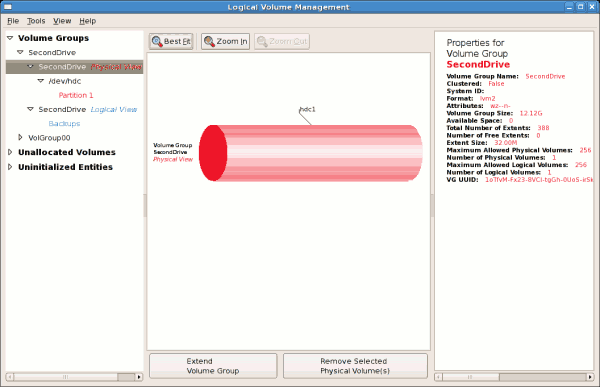
Task: Click Remove Selected Physical Volume(s) button
Action: [355, 366]
